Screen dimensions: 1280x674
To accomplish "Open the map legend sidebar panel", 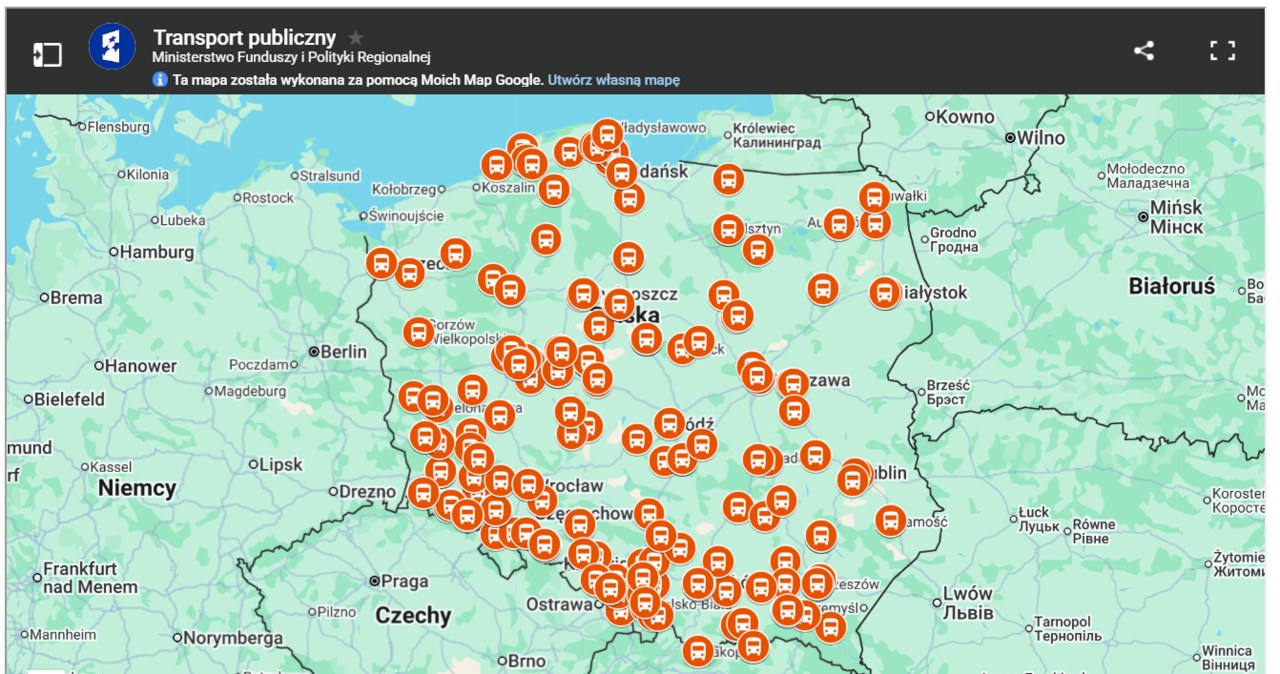I will click(x=47, y=54).
